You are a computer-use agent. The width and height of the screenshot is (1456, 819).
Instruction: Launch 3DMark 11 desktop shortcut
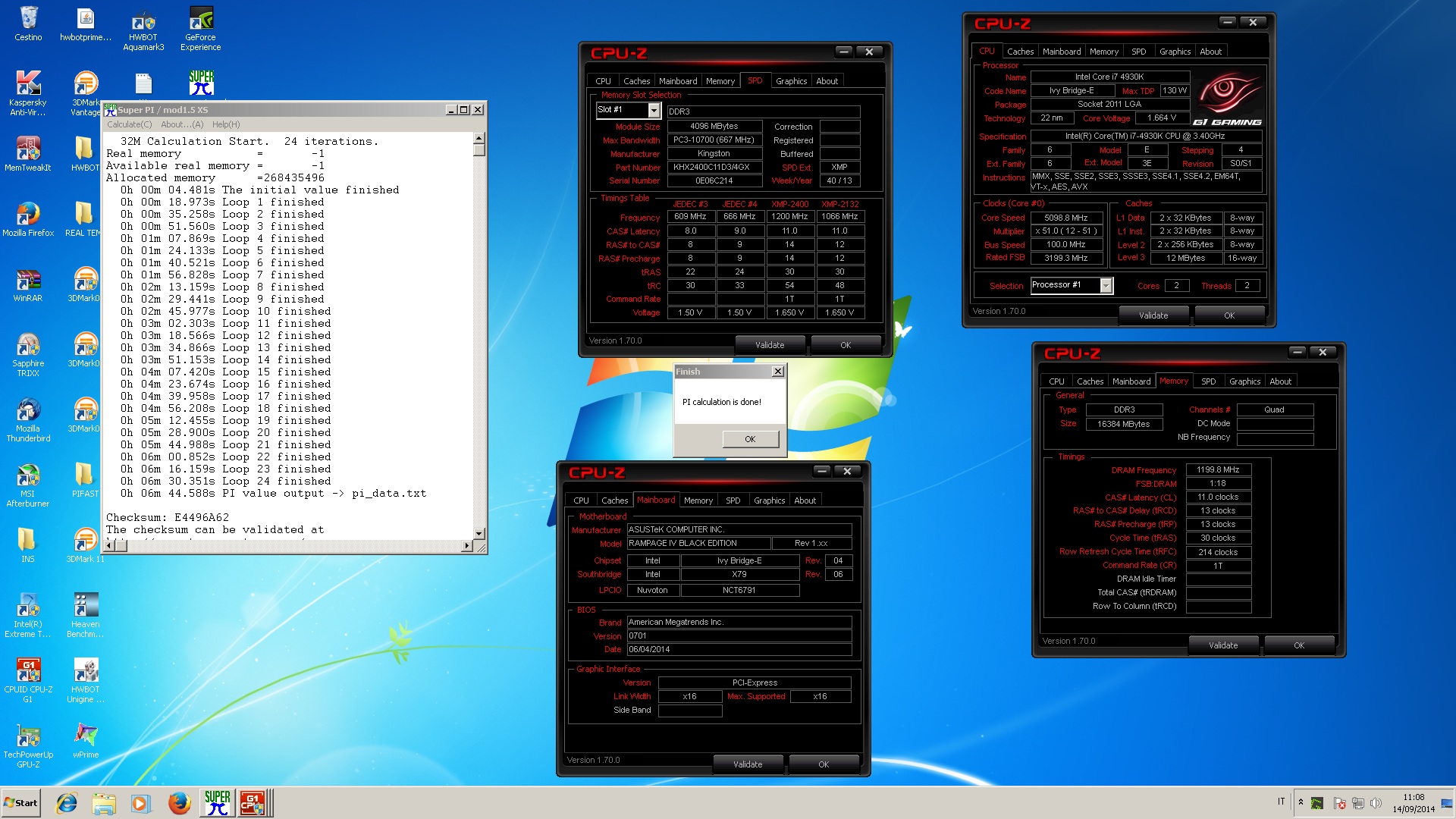(x=86, y=545)
